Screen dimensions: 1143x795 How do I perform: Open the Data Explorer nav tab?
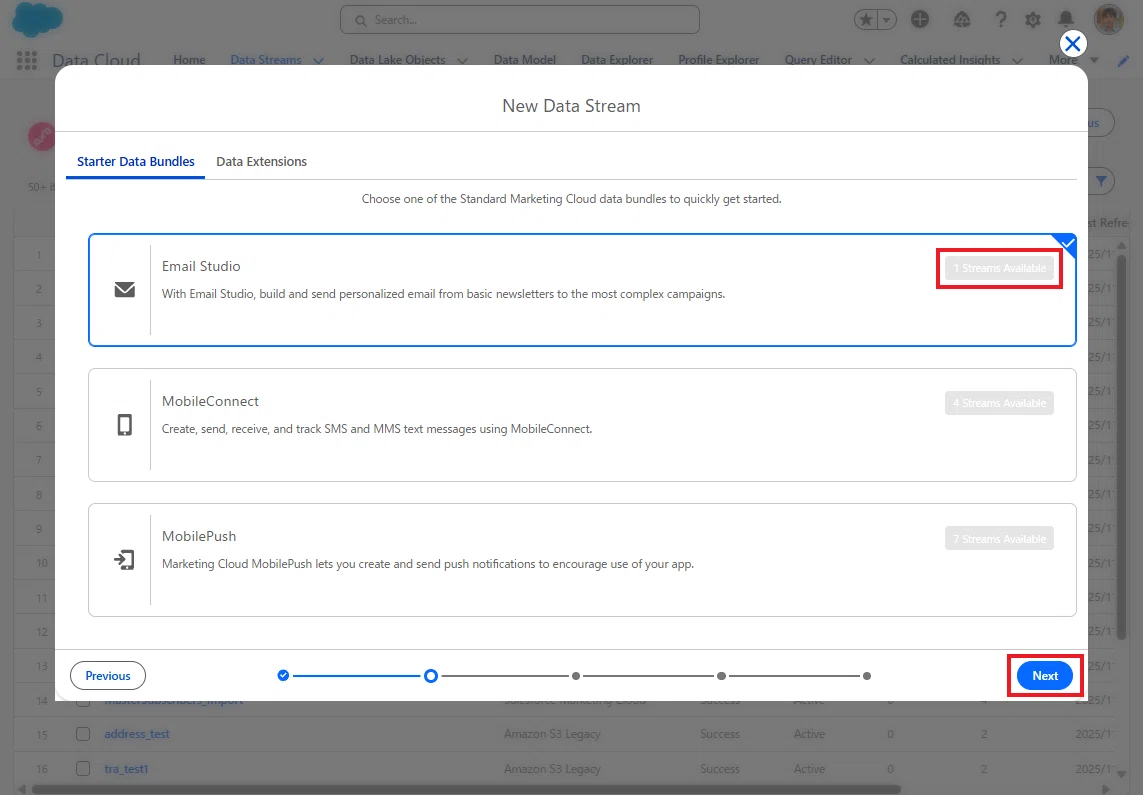point(617,60)
